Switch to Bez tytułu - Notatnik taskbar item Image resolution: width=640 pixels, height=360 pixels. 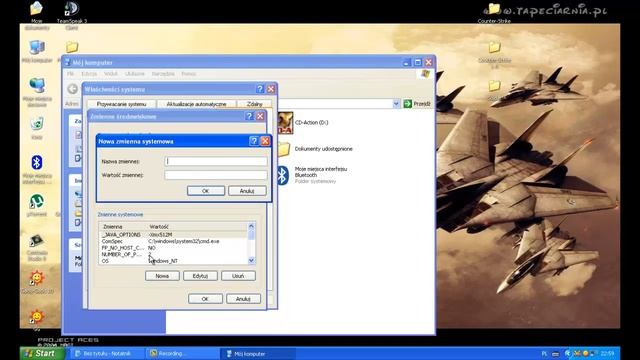coord(107,354)
